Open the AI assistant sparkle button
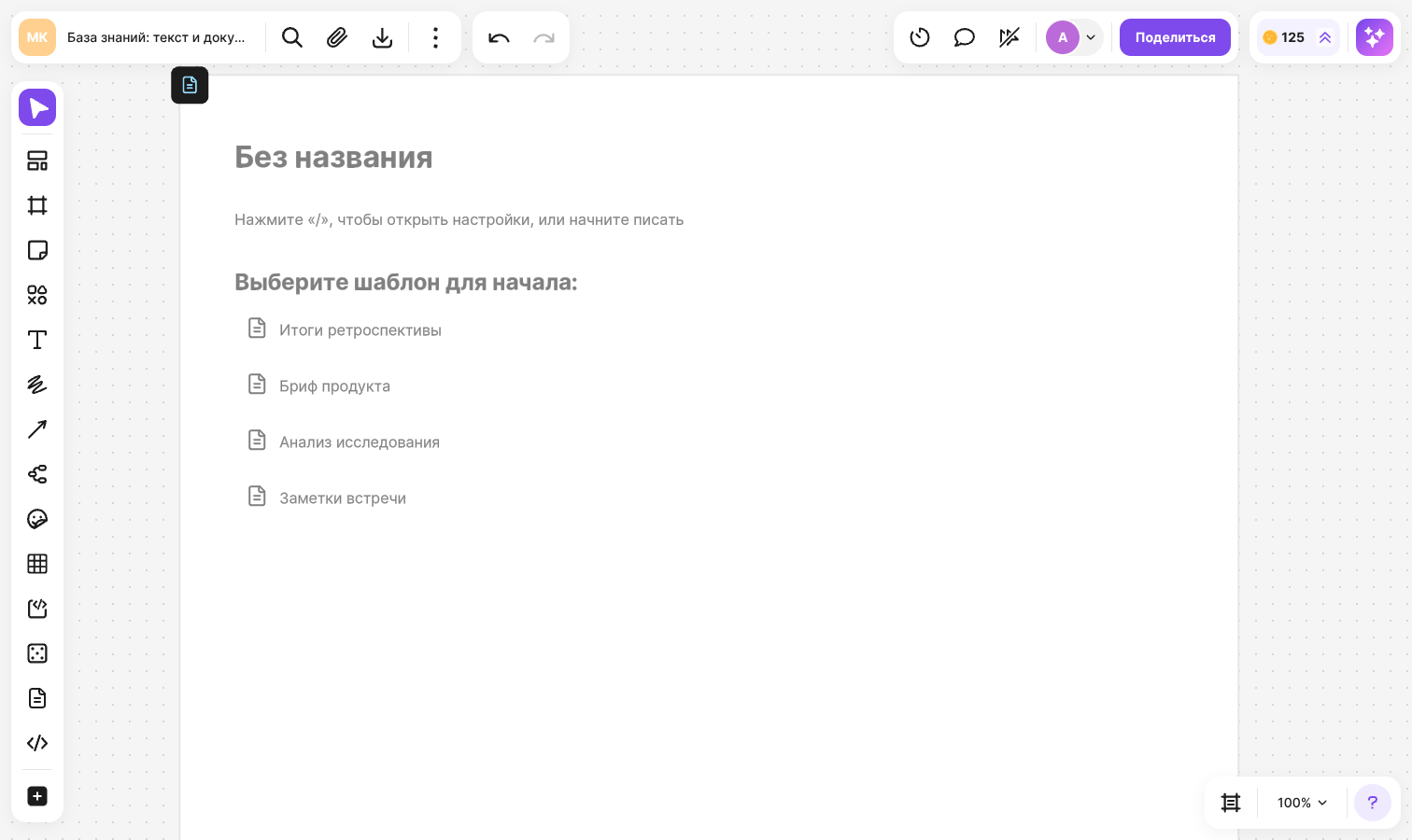 point(1375,37)
